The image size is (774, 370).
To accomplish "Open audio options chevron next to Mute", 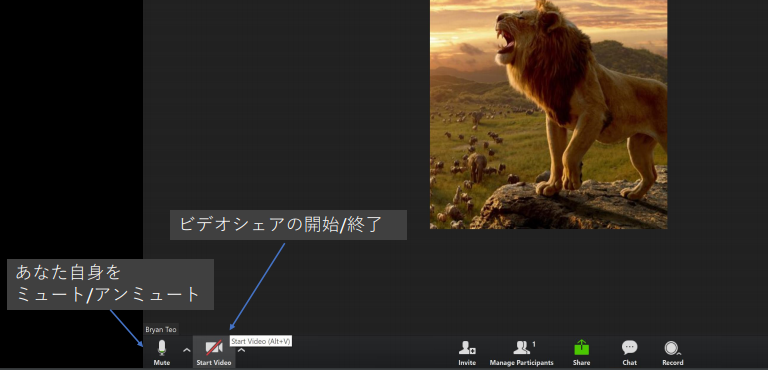I will click(186, 350).
